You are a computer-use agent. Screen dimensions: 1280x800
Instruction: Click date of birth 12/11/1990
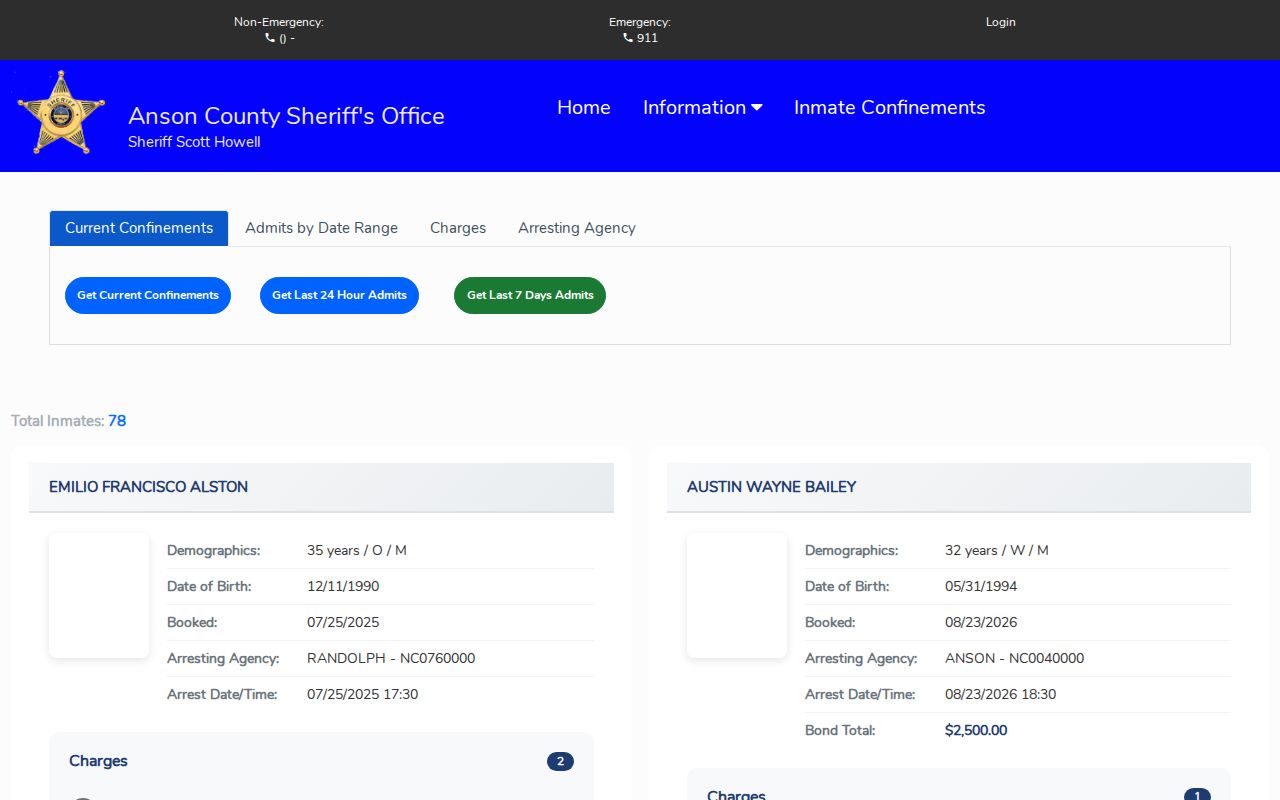click(343, 586)
